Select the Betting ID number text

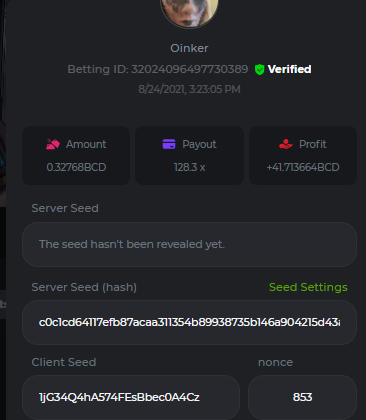pyautogui.click(x=189, y=69)
